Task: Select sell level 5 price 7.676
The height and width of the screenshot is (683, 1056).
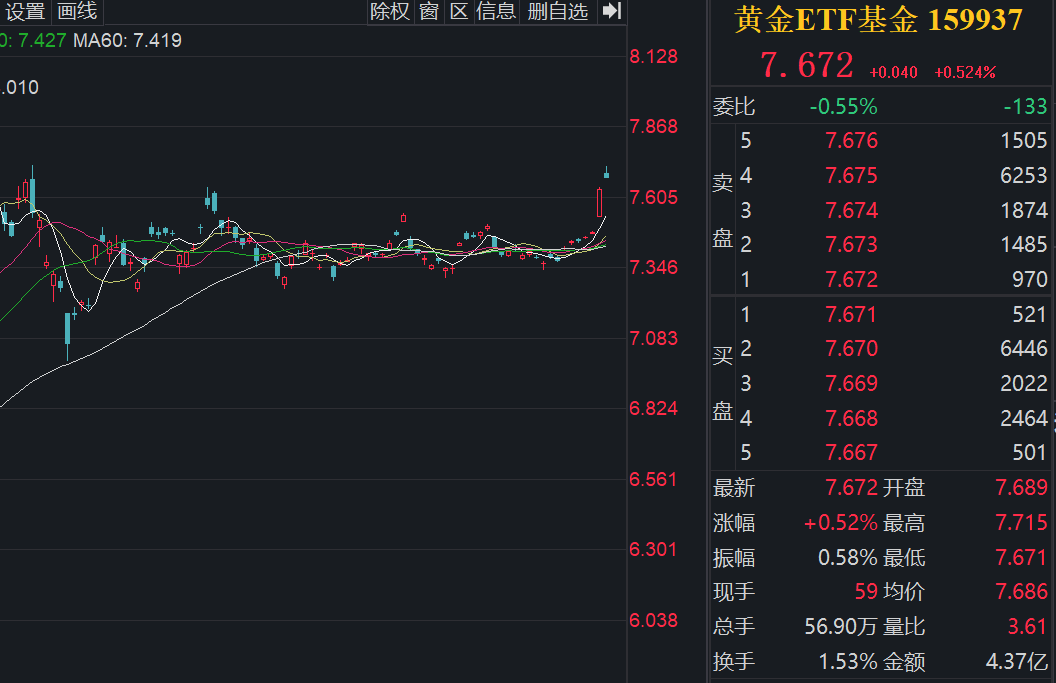Action: tap(851, 141)
